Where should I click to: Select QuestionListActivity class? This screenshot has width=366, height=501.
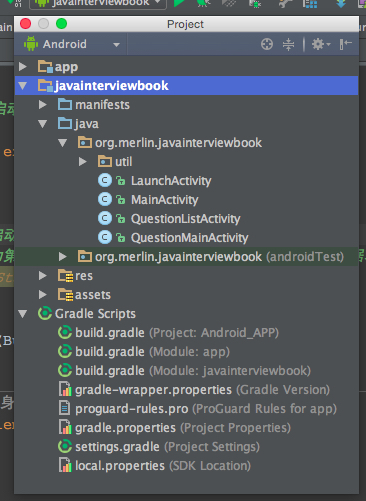[x=185, y=219]
